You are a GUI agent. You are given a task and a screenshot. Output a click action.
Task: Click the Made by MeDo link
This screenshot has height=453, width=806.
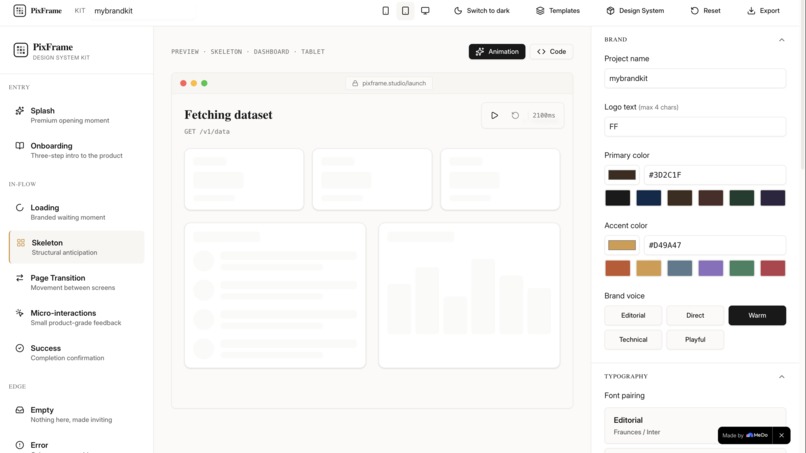(745, 435)
